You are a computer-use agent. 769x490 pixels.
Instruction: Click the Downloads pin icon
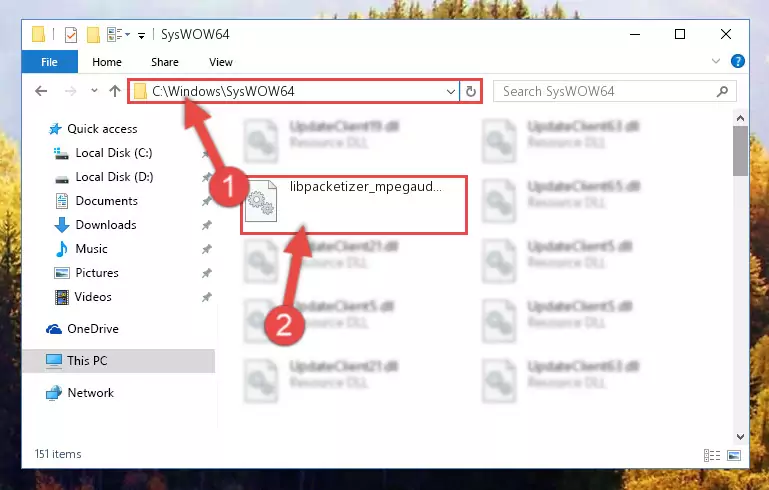click(206, 225)
